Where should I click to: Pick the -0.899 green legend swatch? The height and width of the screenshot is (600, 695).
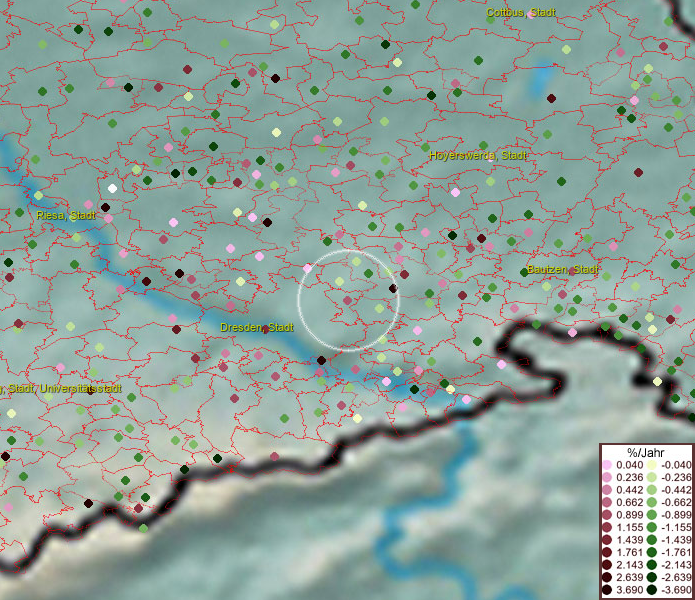tap(652, 515)
